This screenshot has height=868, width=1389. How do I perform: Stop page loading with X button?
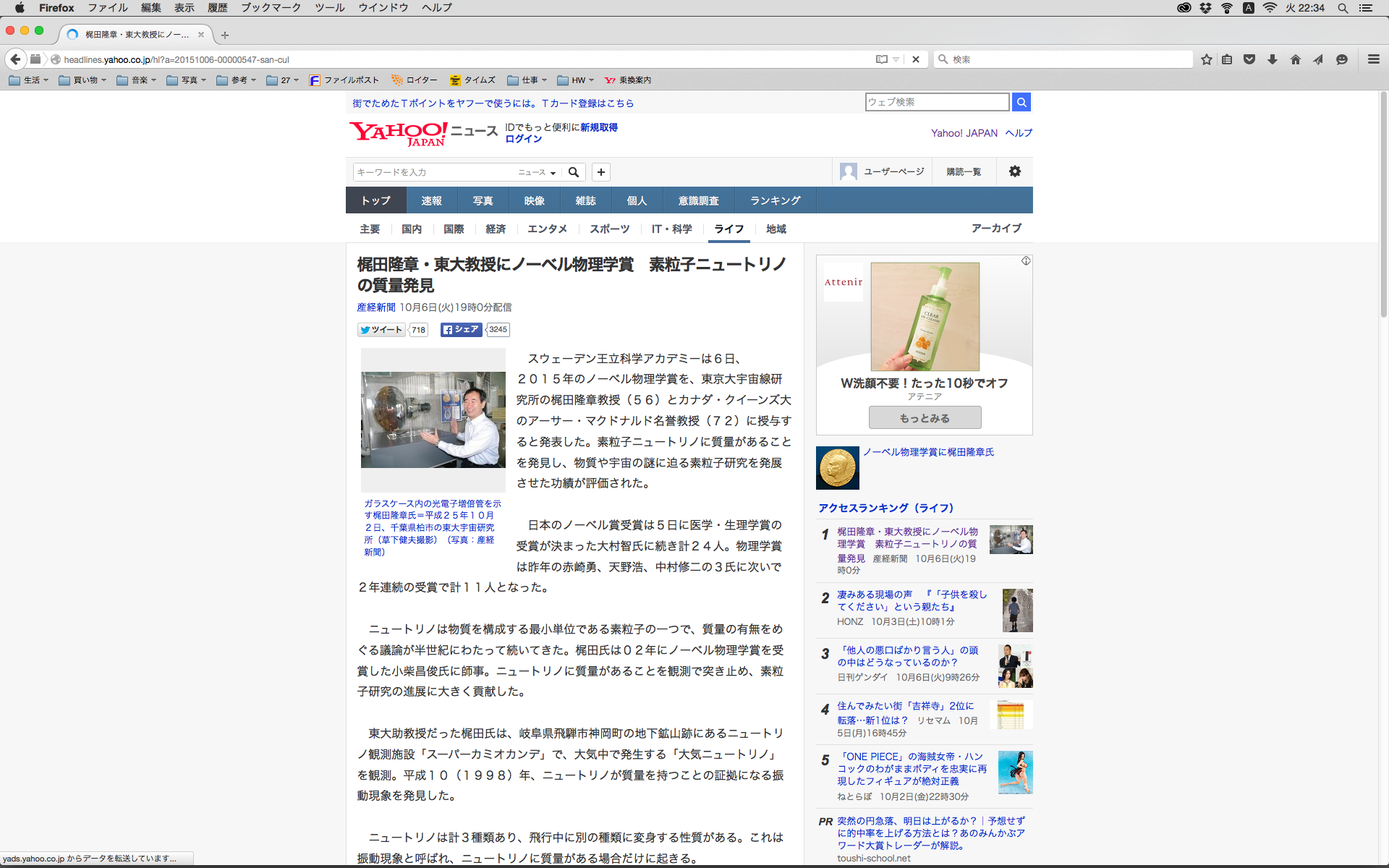tap(916, 59)
